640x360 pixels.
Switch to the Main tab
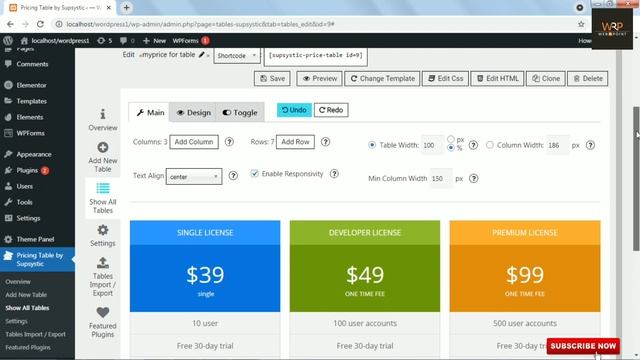150,112
